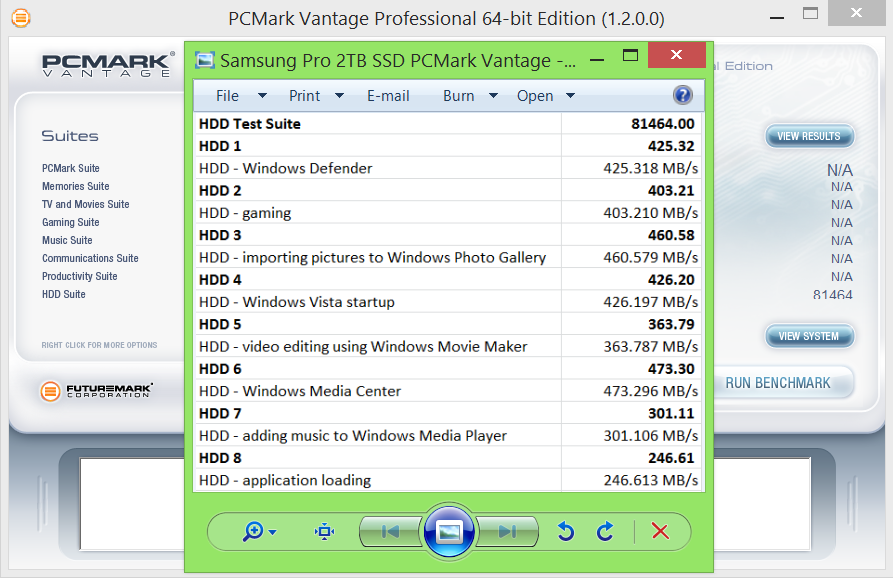Start slideshow with center round button
This screenshot has height=578, width=893.
(449, 531)
